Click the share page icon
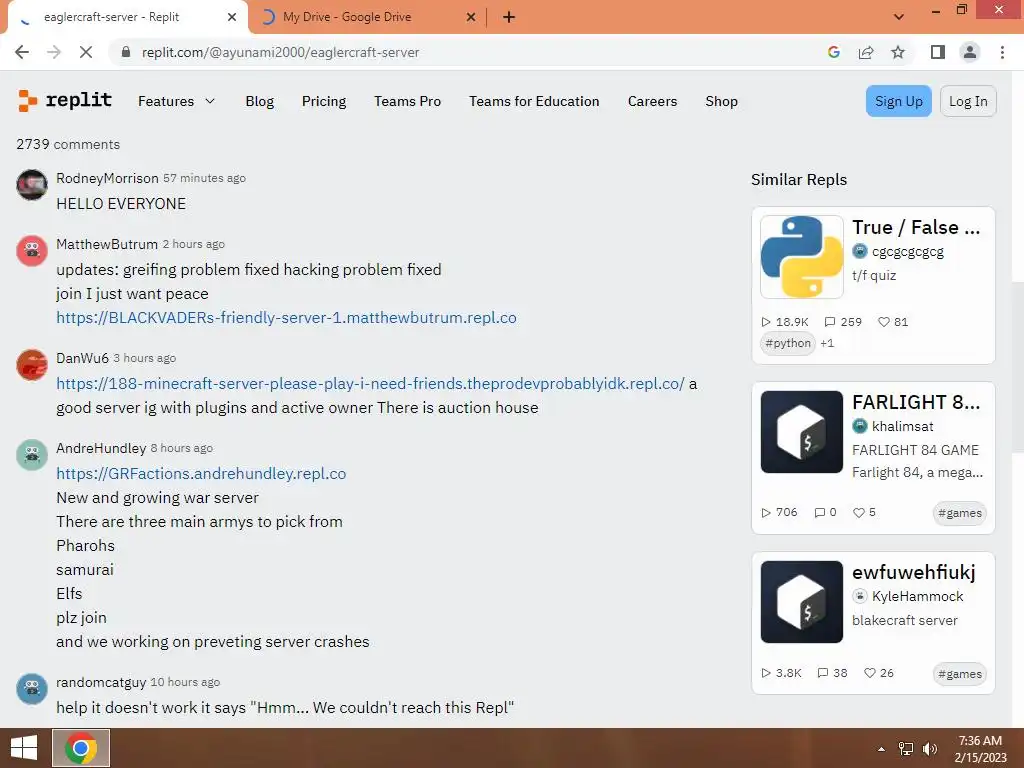This screenshot has width=1024, height=768. click(866, 52)
